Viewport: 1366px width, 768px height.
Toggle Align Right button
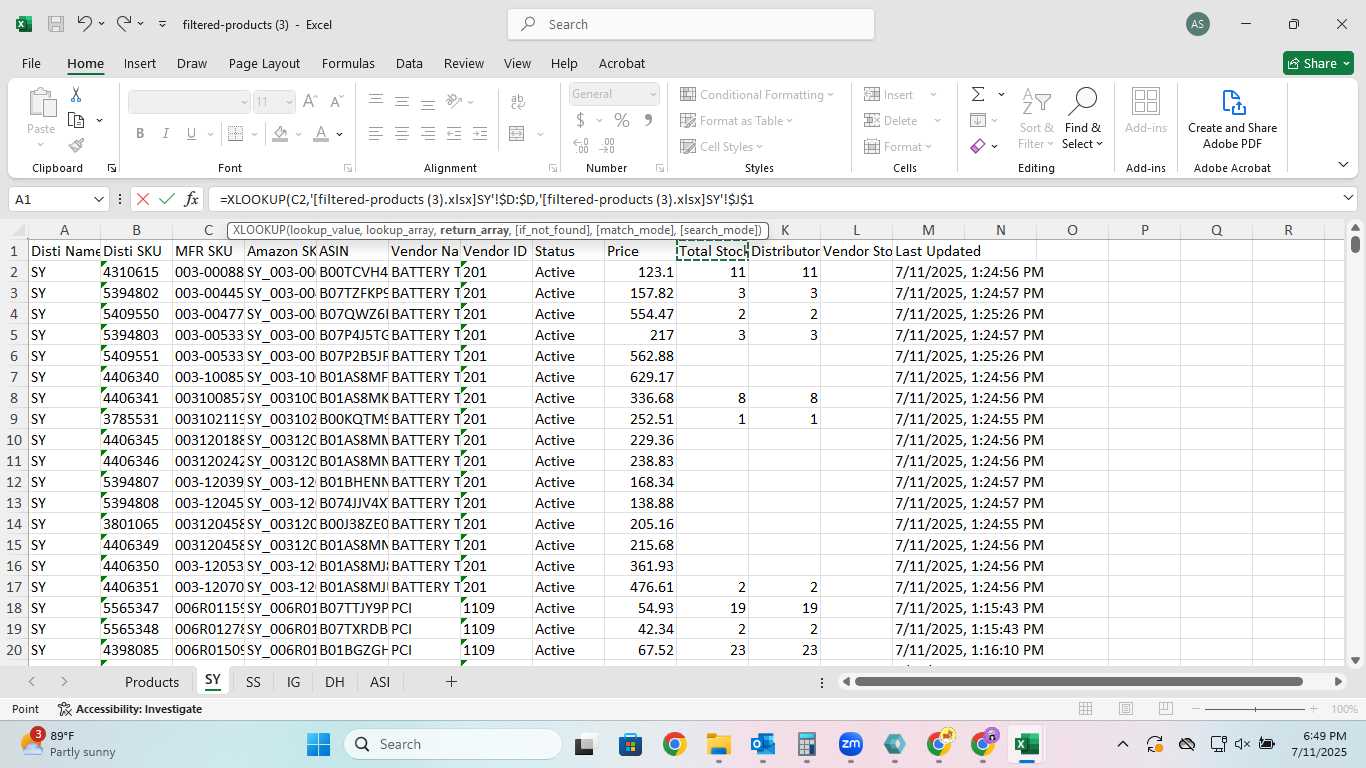[x=428, y=133]
